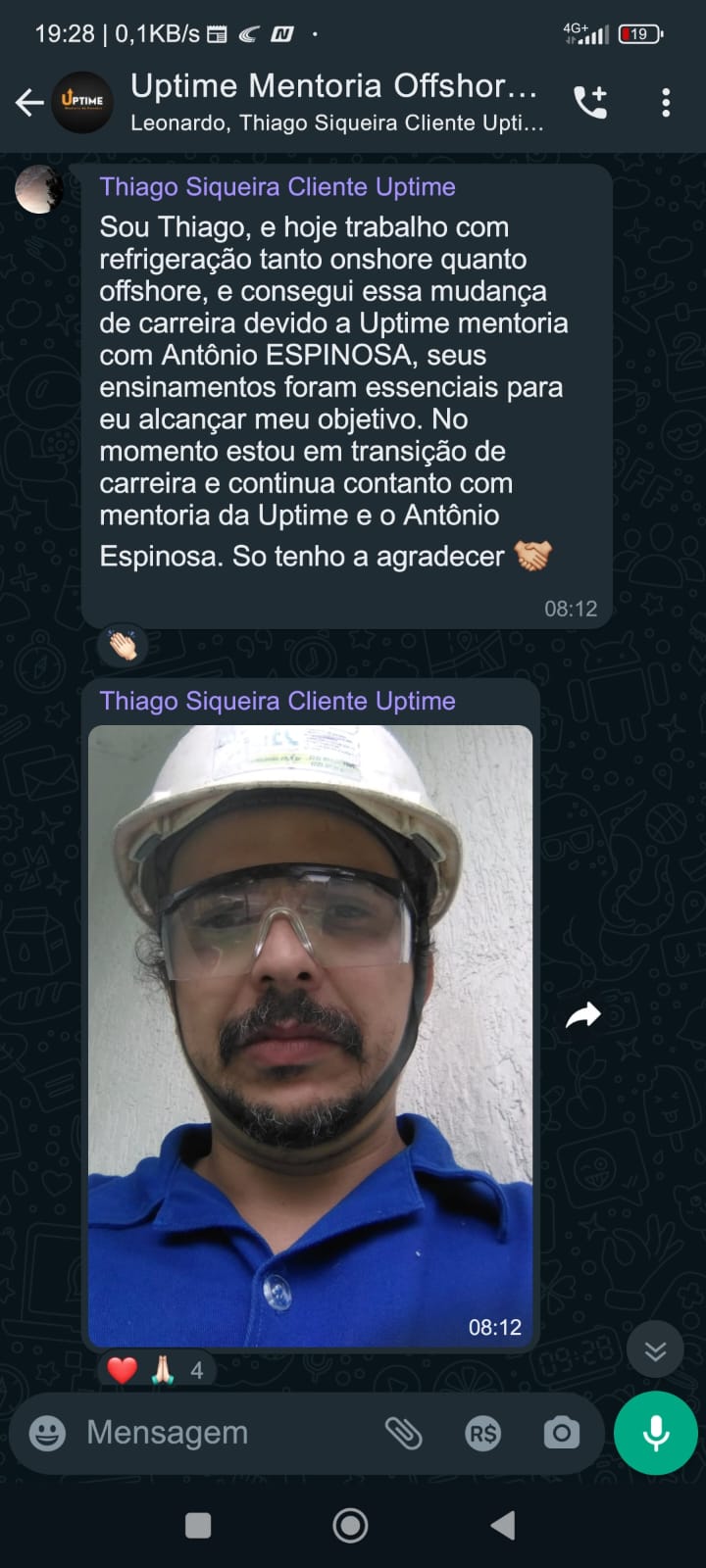Tap Android recent apps square button

(x=198, y=1525)
